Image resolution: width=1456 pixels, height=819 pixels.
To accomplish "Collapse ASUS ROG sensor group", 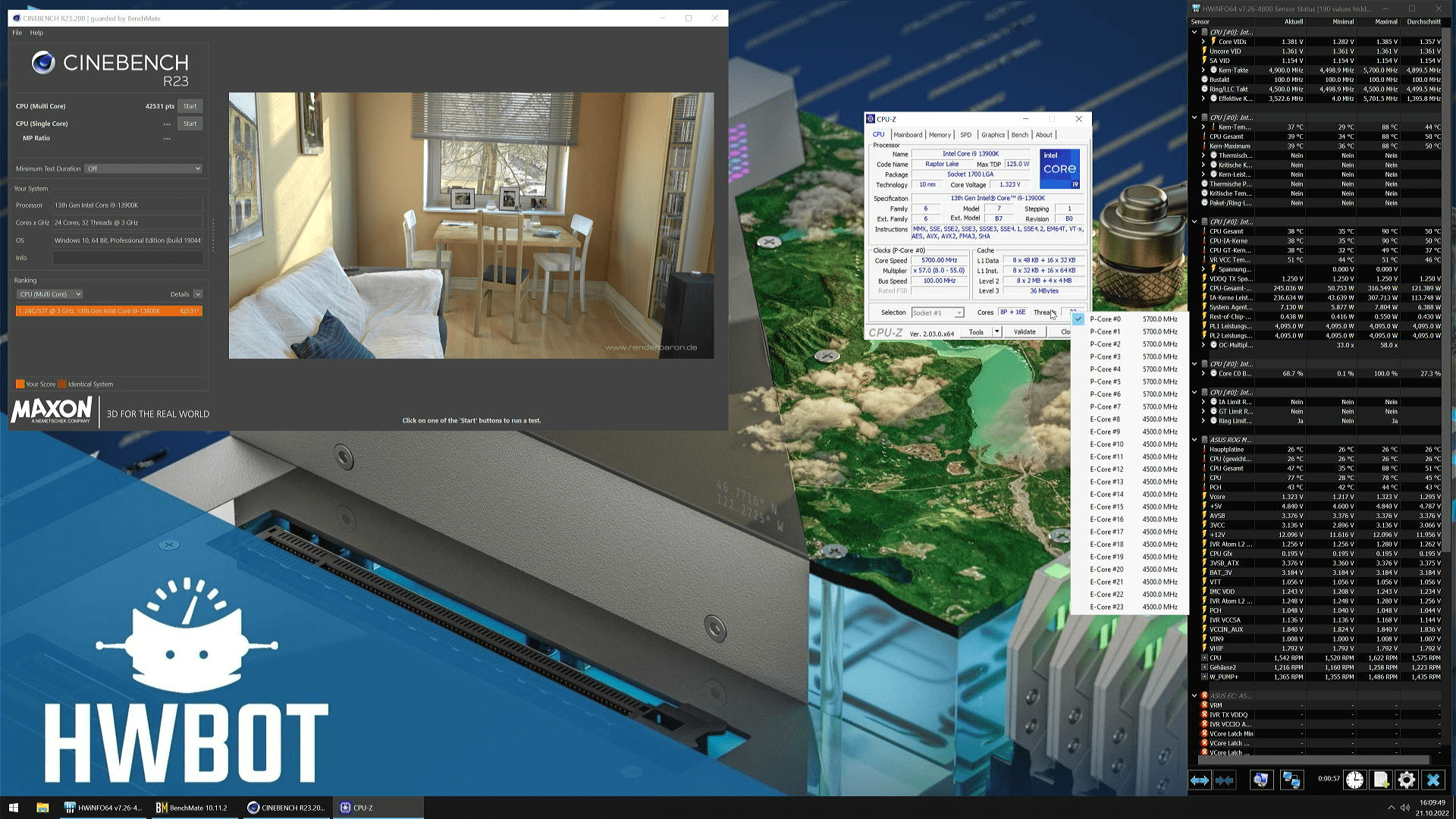I will click(x=1194, y=440).
